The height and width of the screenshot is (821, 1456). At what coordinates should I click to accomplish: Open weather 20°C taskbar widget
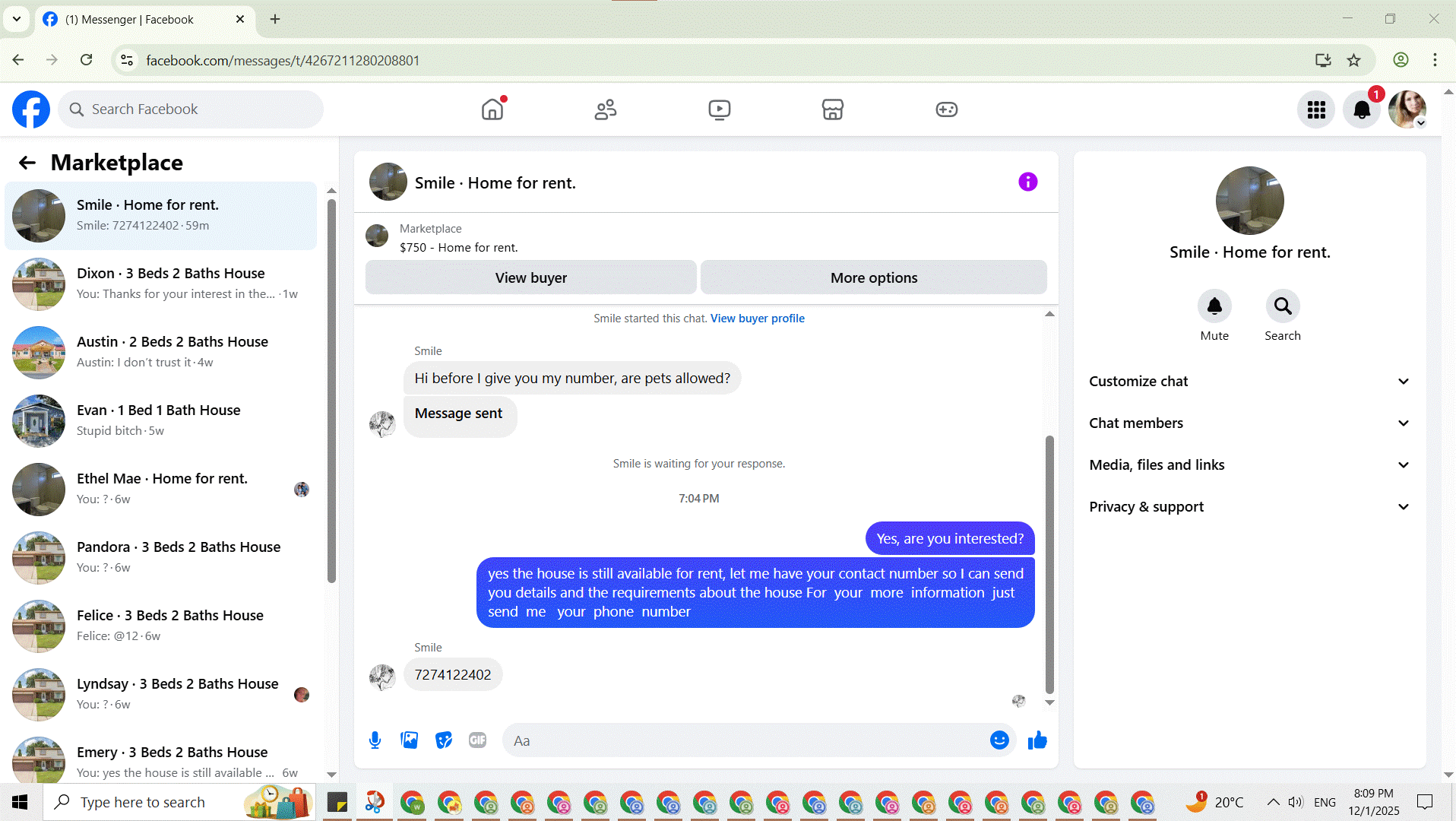point(1215,803)
